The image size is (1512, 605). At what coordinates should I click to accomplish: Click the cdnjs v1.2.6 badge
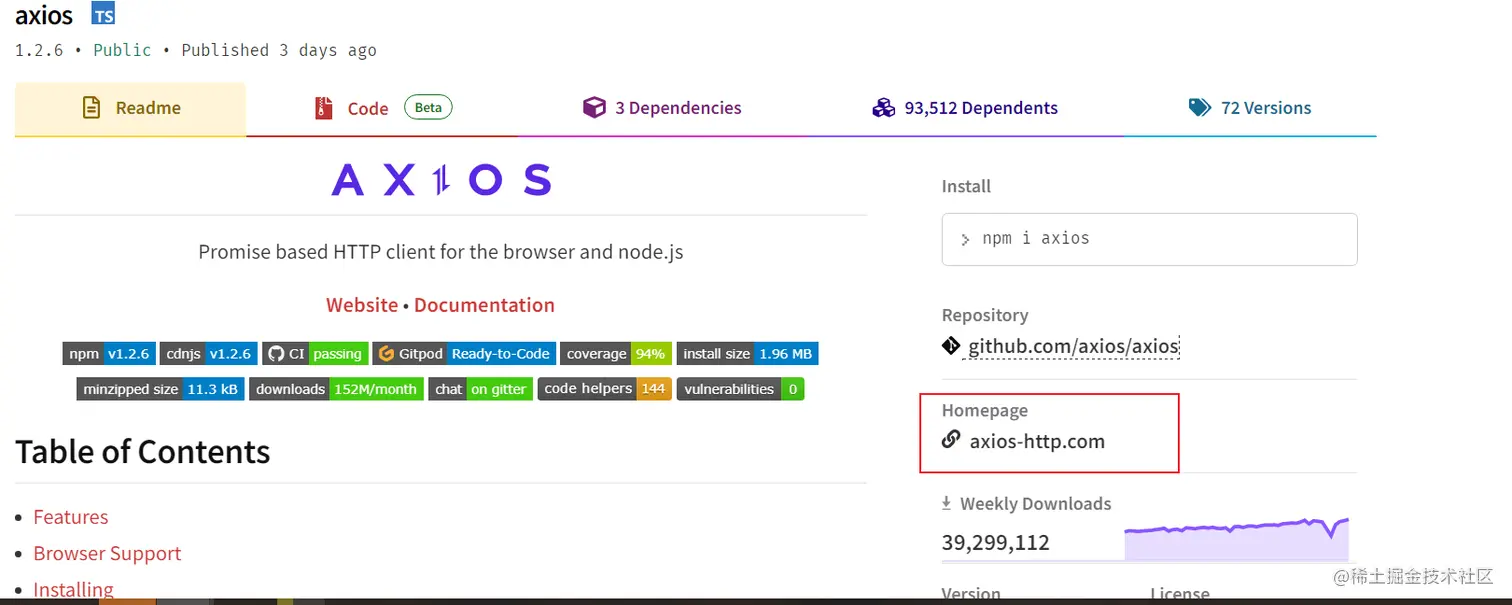(208, 353)
